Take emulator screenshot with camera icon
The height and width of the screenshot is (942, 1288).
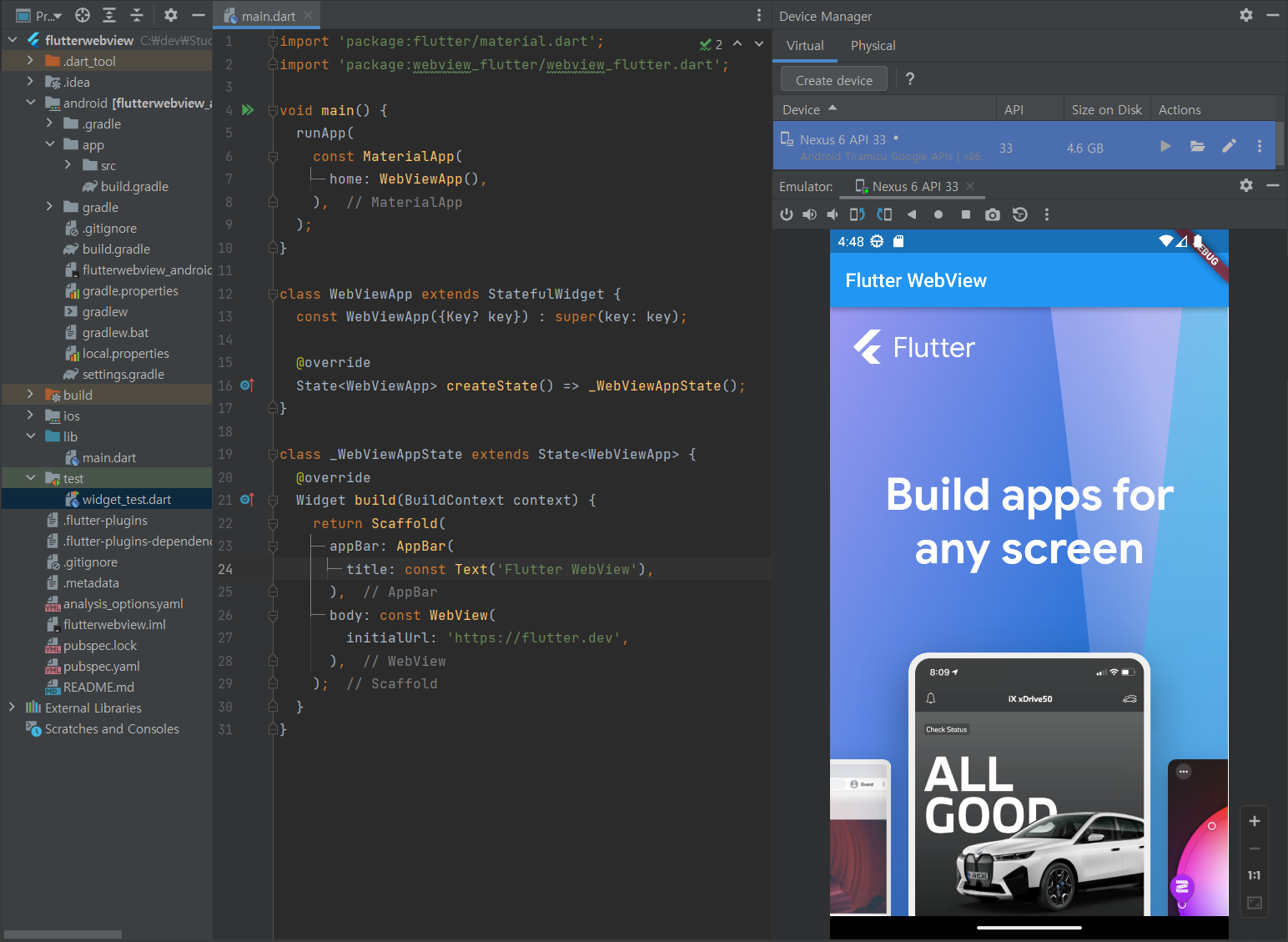(992, 214)
